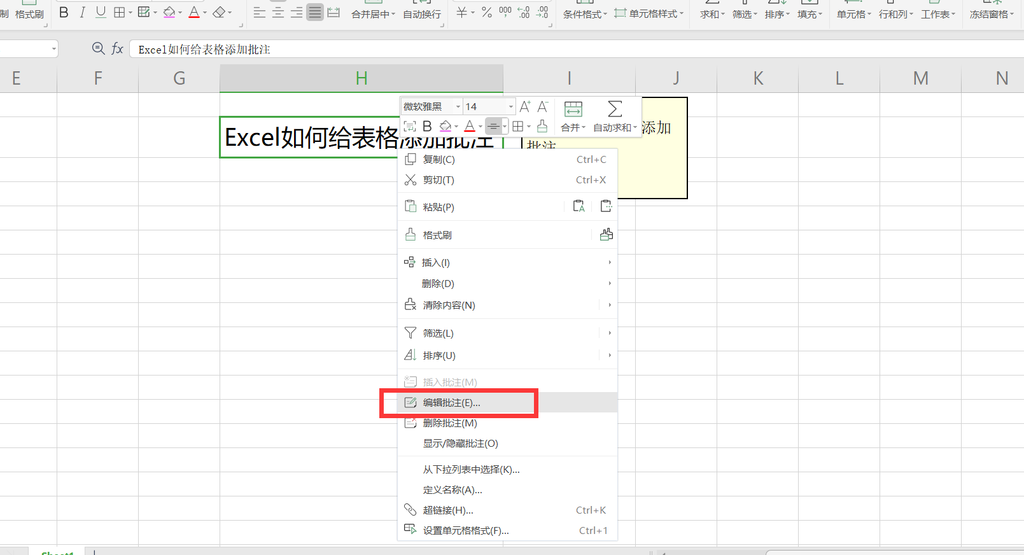The width and height of the screenshot is (1024, 555).
Task: Open 条件格式 dropdown
Action: (584, 14)
